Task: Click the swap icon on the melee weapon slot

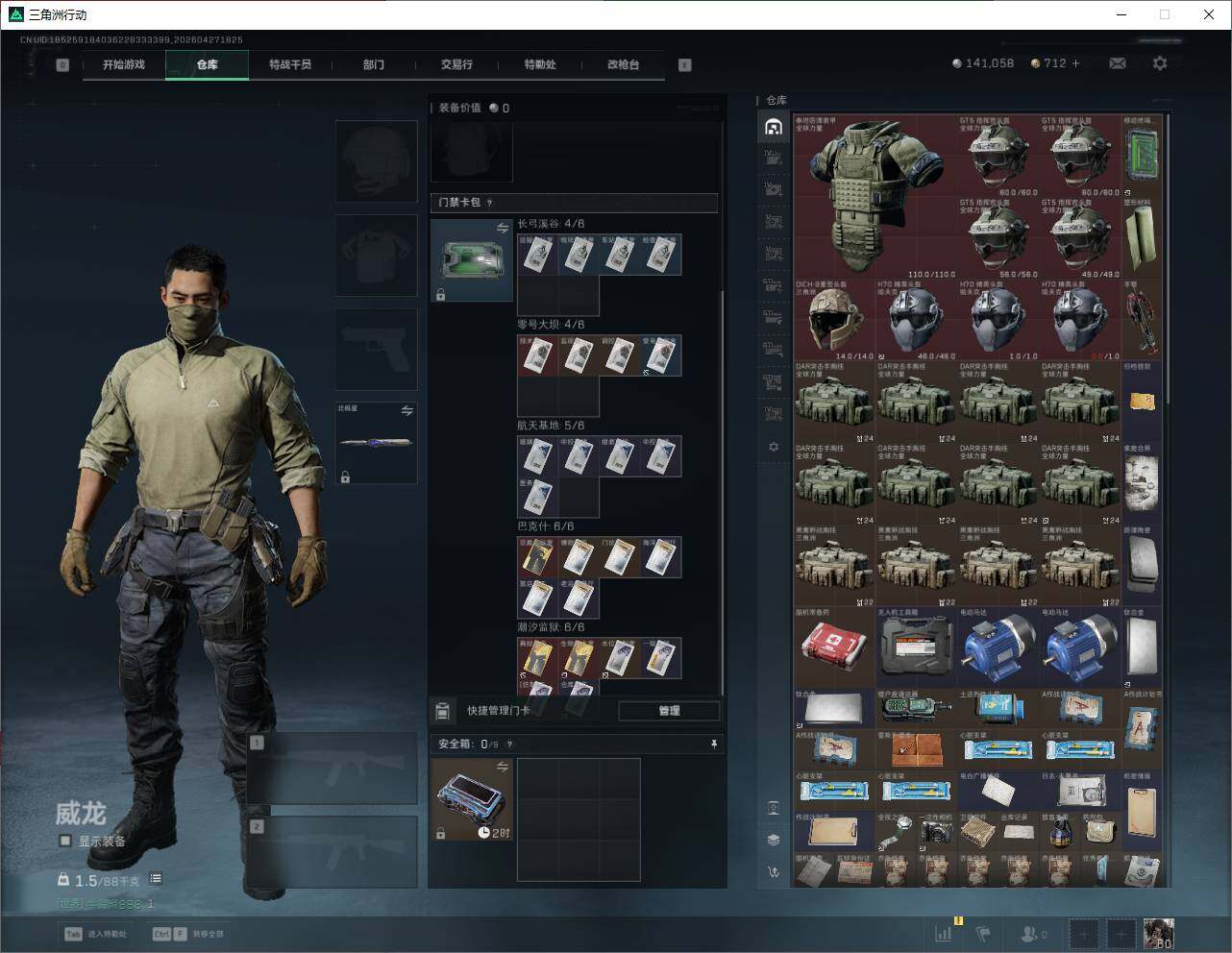Action: coord(407,411)
